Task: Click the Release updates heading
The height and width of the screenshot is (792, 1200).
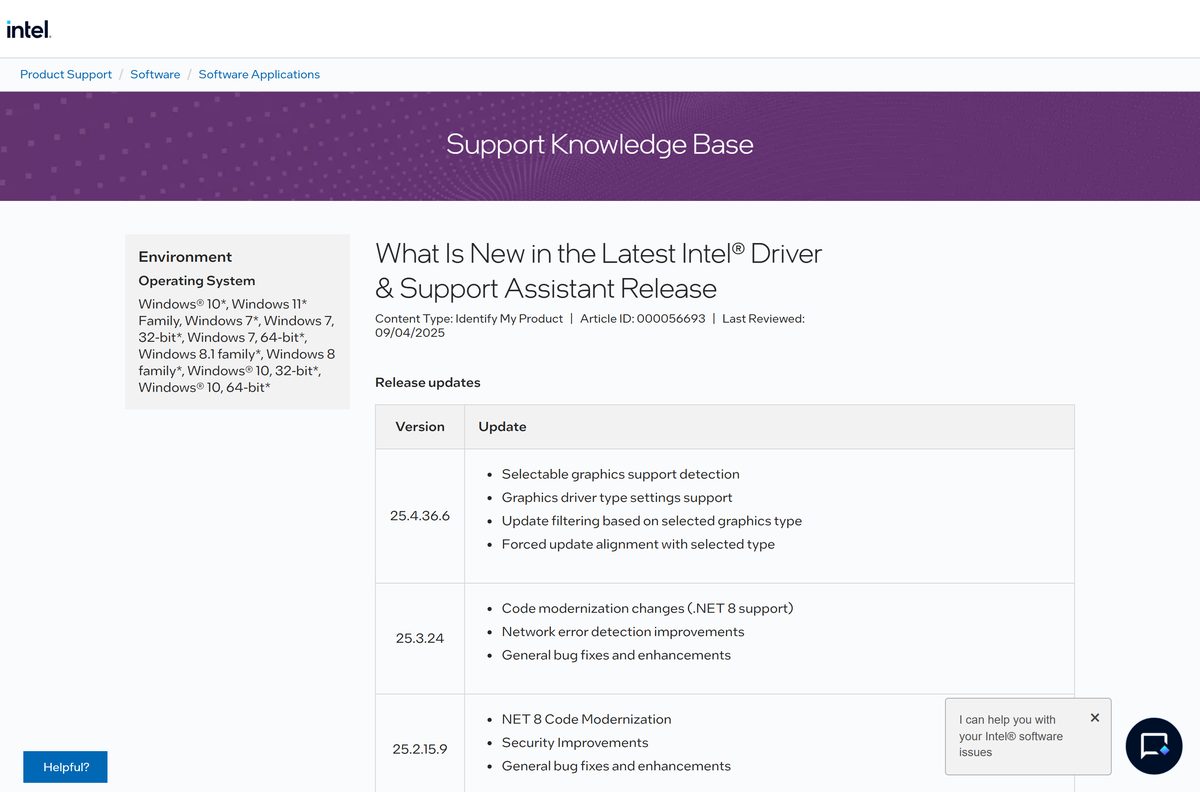Action: [x=428, y=382]
